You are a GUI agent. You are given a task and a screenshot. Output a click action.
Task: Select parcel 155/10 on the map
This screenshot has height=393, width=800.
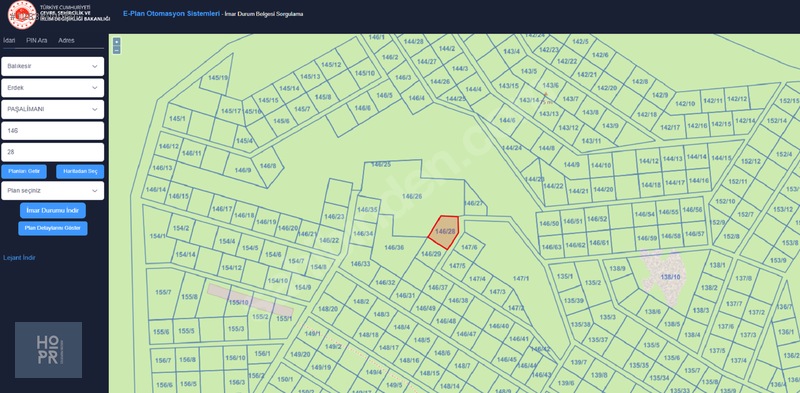[238, 302]
